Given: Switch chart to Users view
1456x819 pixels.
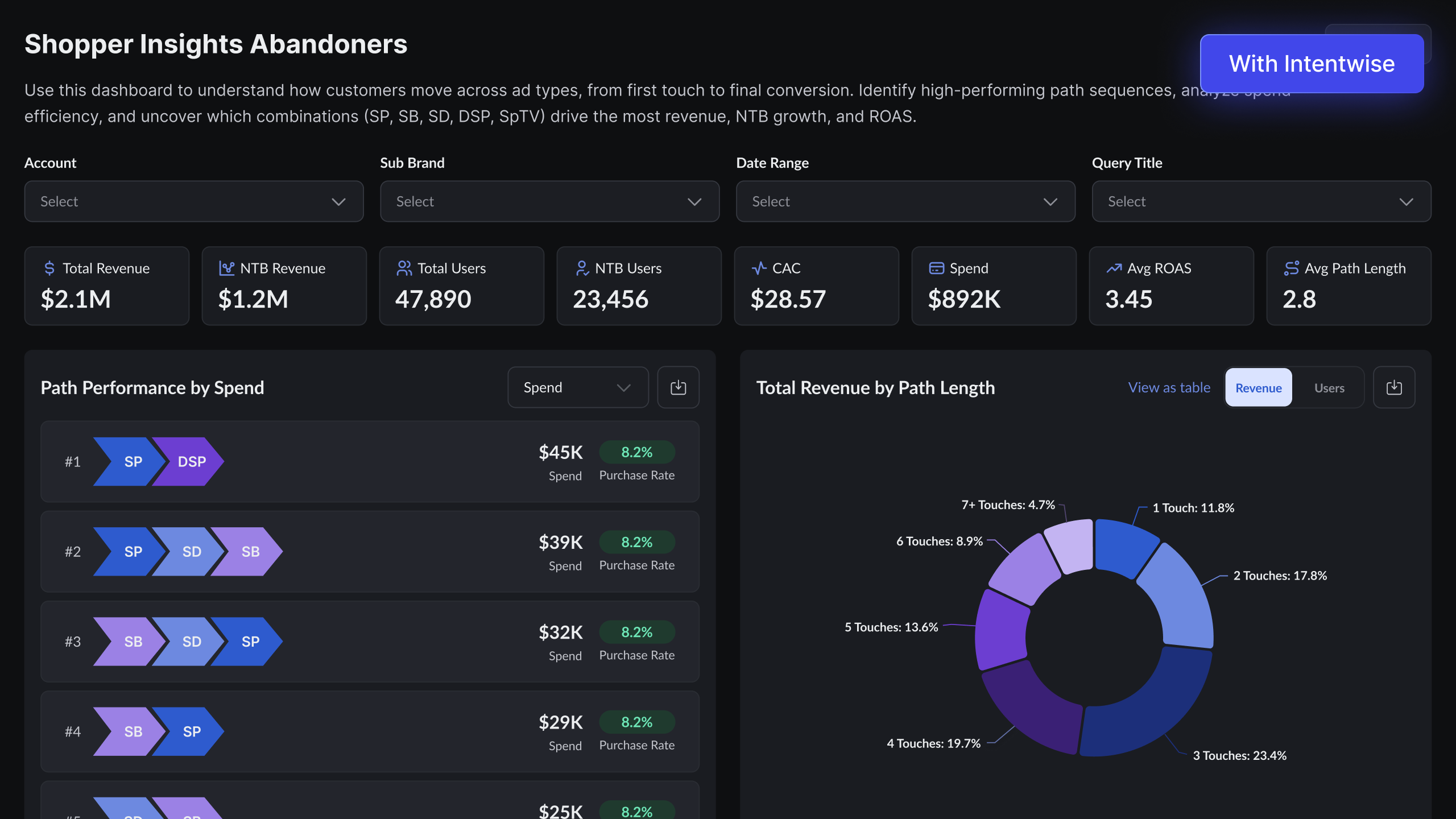Looking at the screenshot, I should (x=1329, y=387).
